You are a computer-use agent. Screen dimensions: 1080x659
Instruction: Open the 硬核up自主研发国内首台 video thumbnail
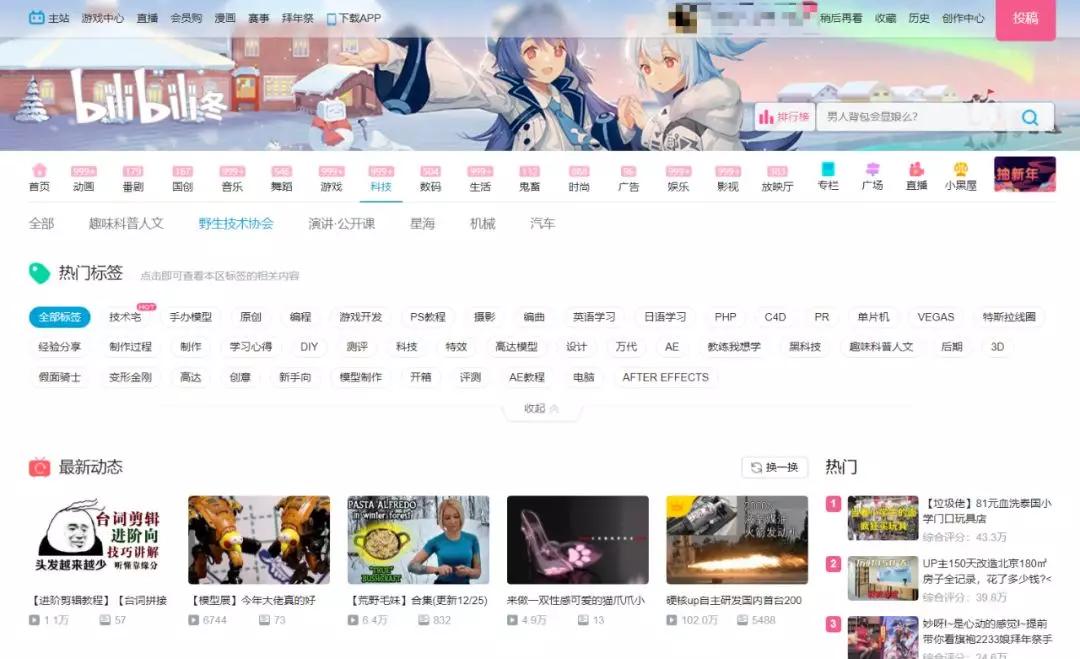click(x=738, y=540)
